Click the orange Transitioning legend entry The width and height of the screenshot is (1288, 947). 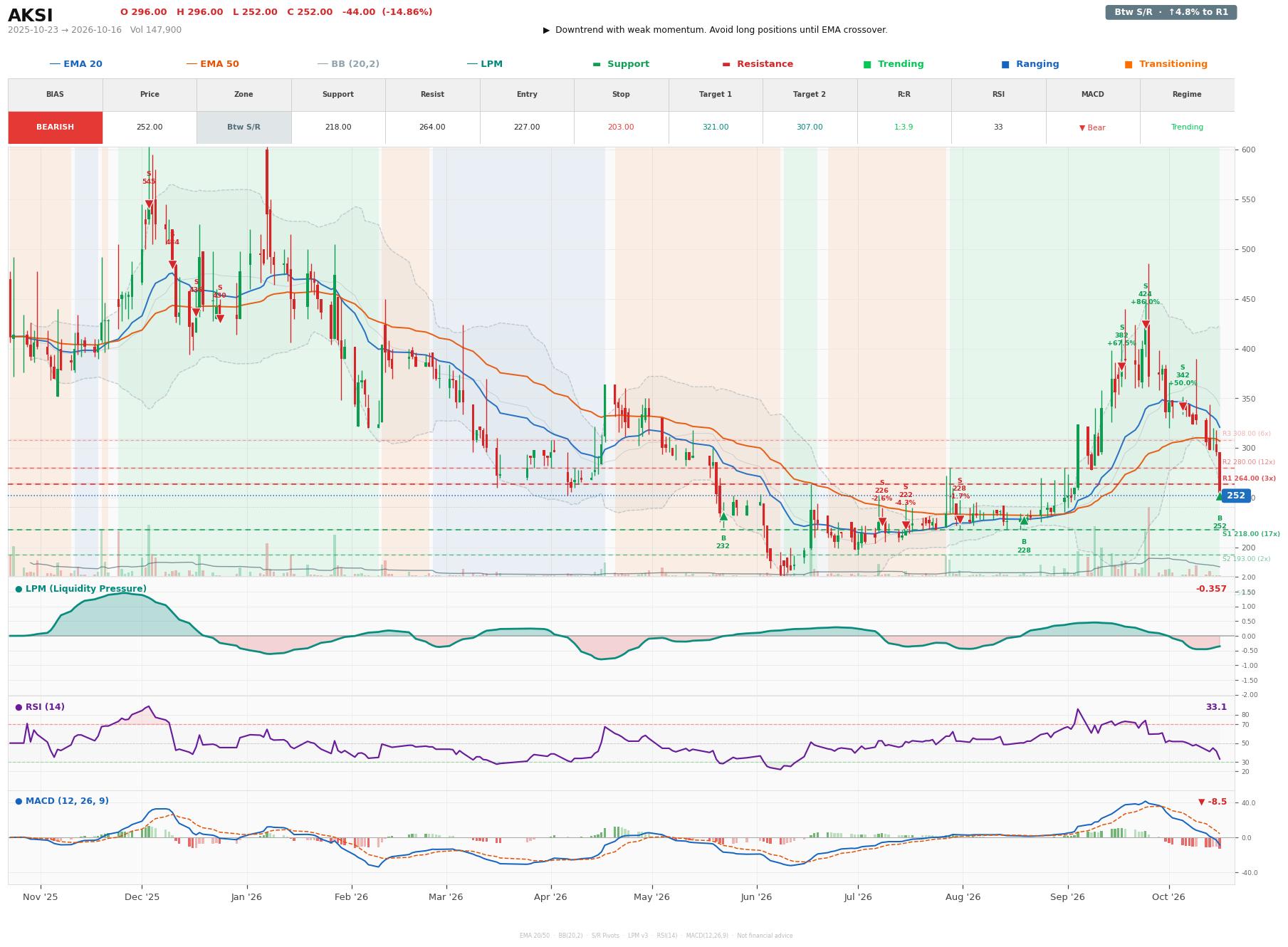point(1166,64)
